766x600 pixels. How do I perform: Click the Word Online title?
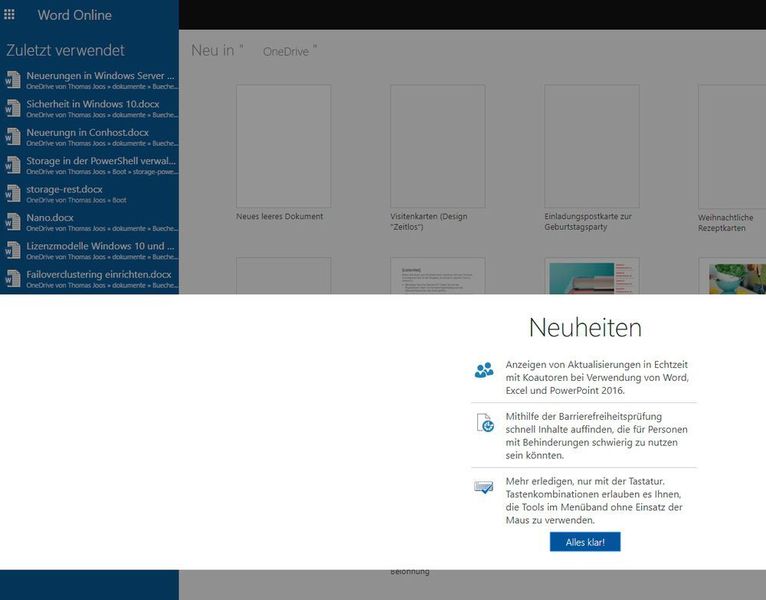click(74, 15)
